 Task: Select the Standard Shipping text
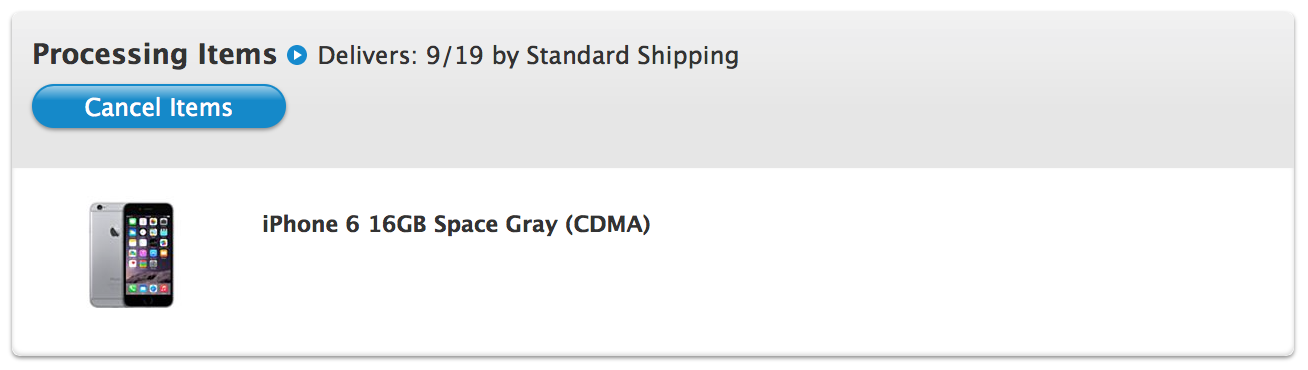(633, 56)
